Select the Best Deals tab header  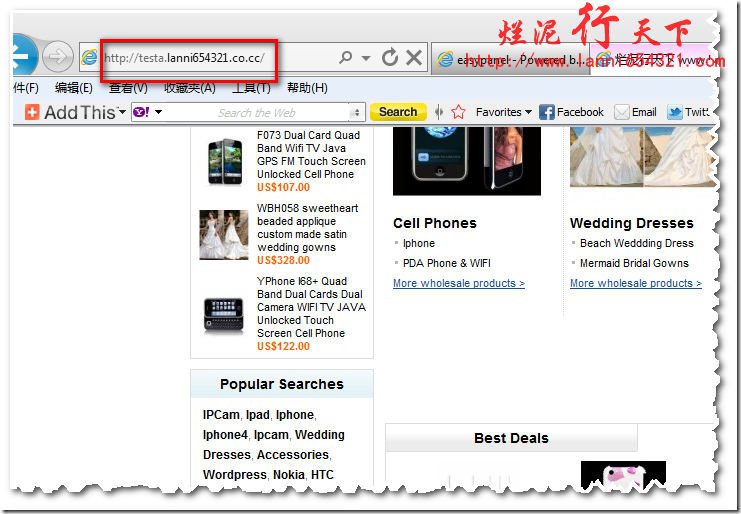click(511, 438)
